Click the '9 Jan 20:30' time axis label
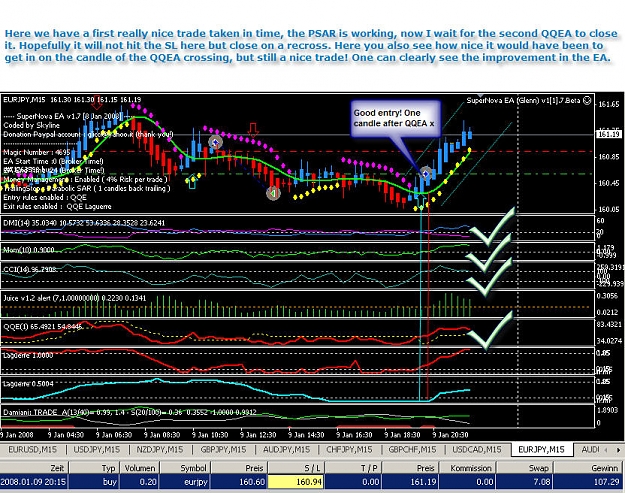This screenshot has width=625, height=493. tap(450, 435)
